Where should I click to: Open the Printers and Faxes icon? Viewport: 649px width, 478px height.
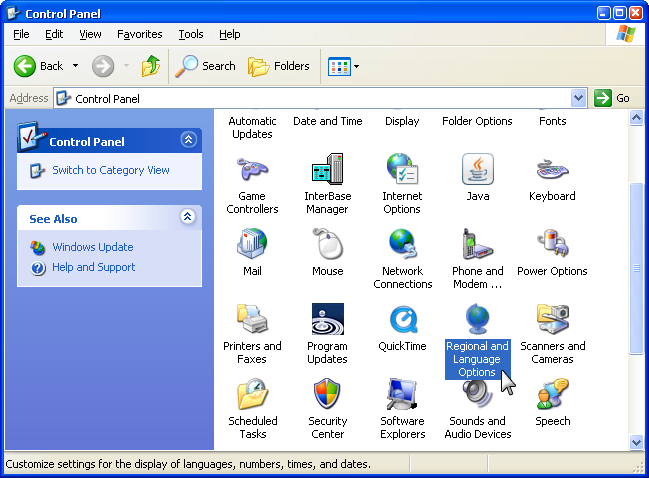252,318
